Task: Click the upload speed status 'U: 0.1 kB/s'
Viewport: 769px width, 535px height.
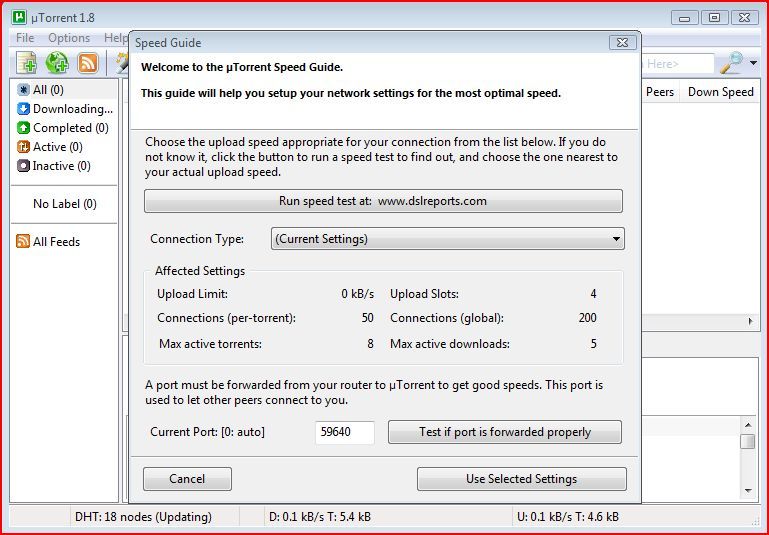Action: [567, 517]
